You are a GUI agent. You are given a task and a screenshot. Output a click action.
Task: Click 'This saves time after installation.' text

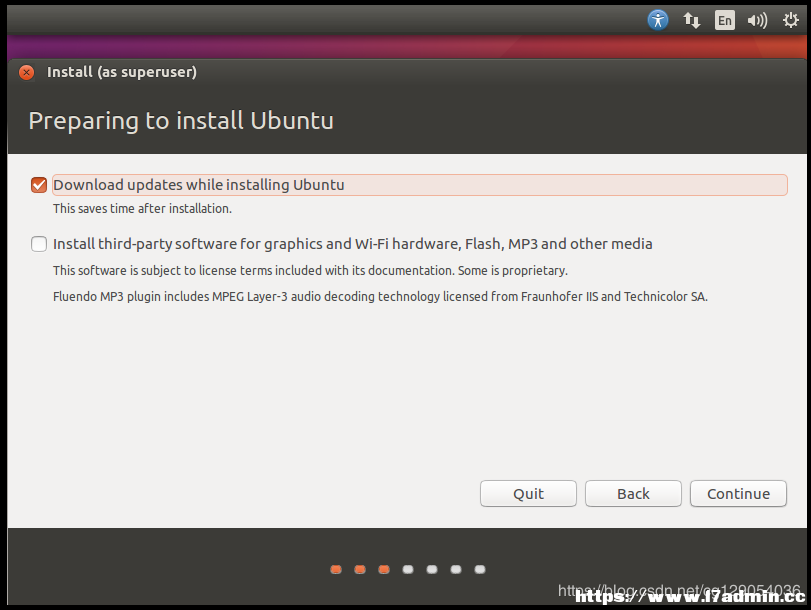pos(142,209)
